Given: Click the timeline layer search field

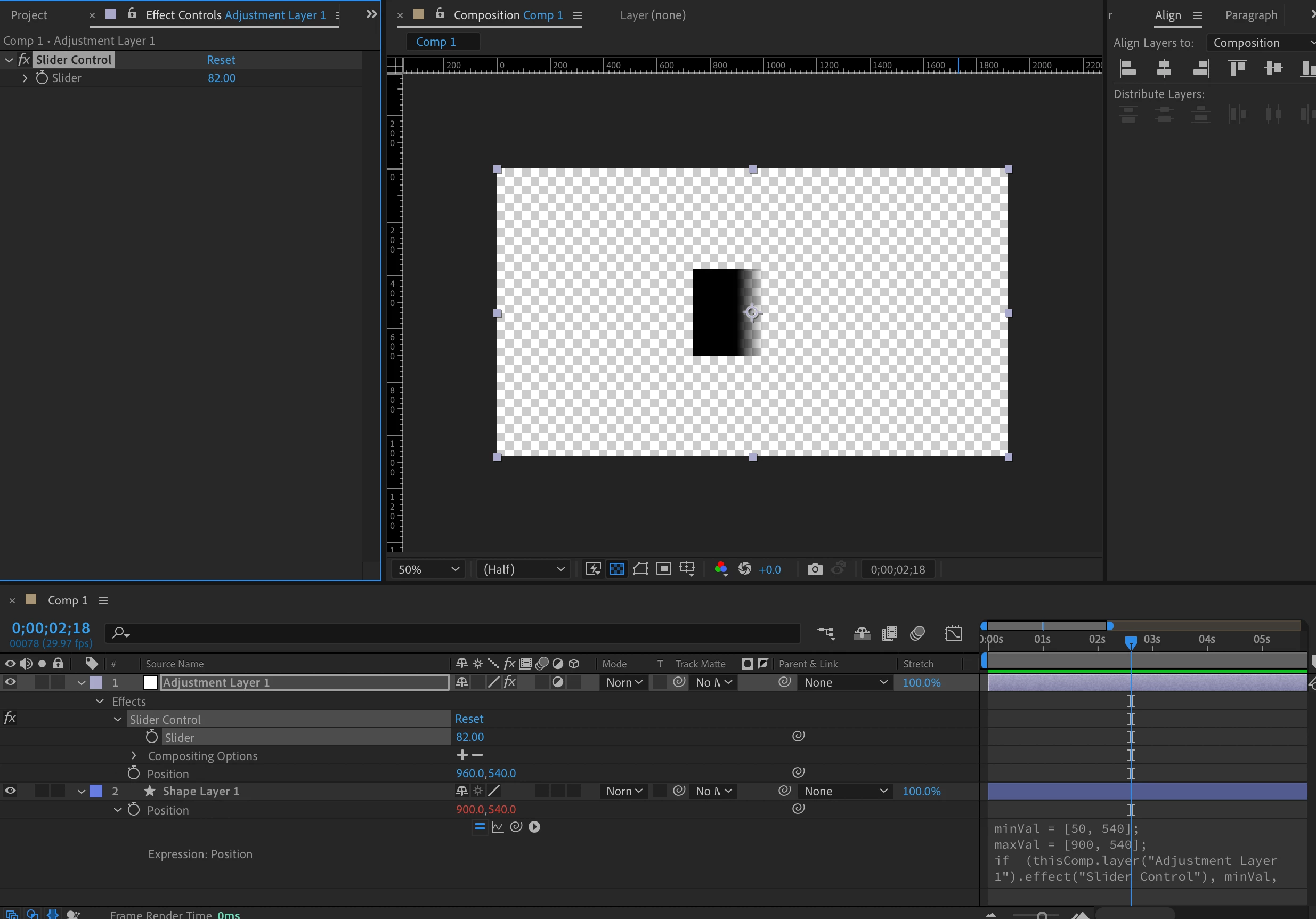Looking at the screenshot, I should pyautogui.click(x=453, y=633).
